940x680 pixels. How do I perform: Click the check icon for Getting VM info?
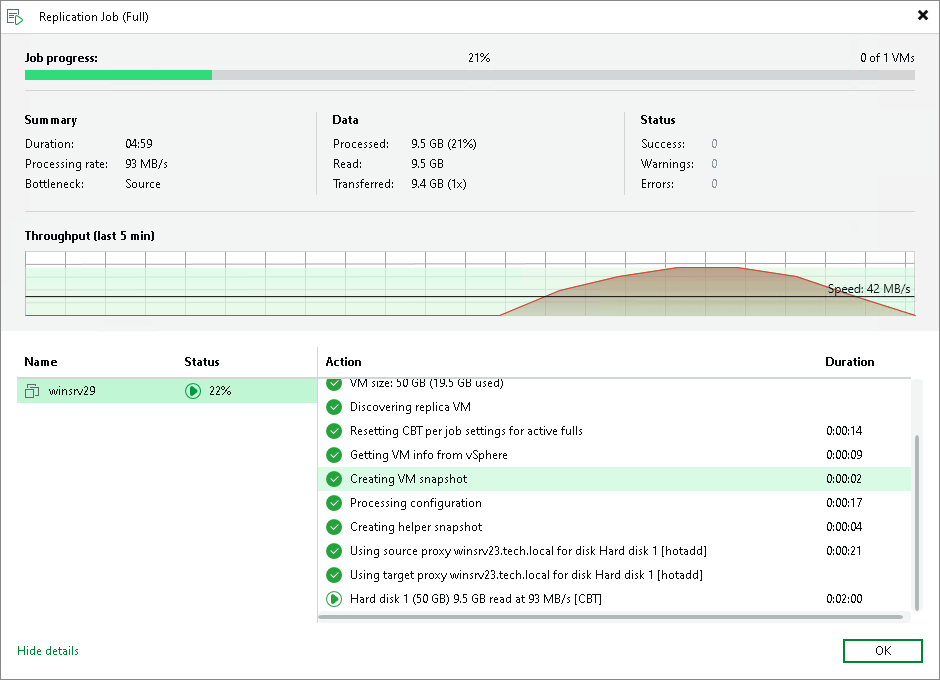[x=334, y=455]
